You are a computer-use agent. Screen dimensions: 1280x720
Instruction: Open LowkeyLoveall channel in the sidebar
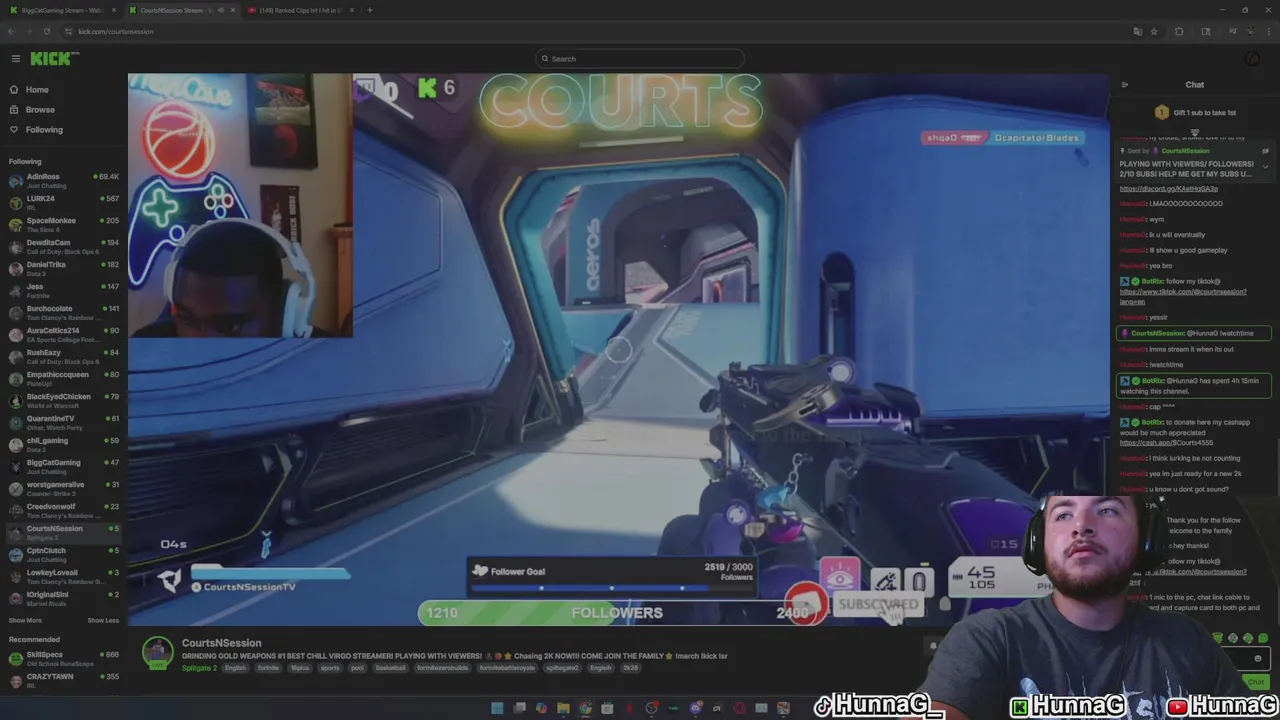(x=62, y=576)
